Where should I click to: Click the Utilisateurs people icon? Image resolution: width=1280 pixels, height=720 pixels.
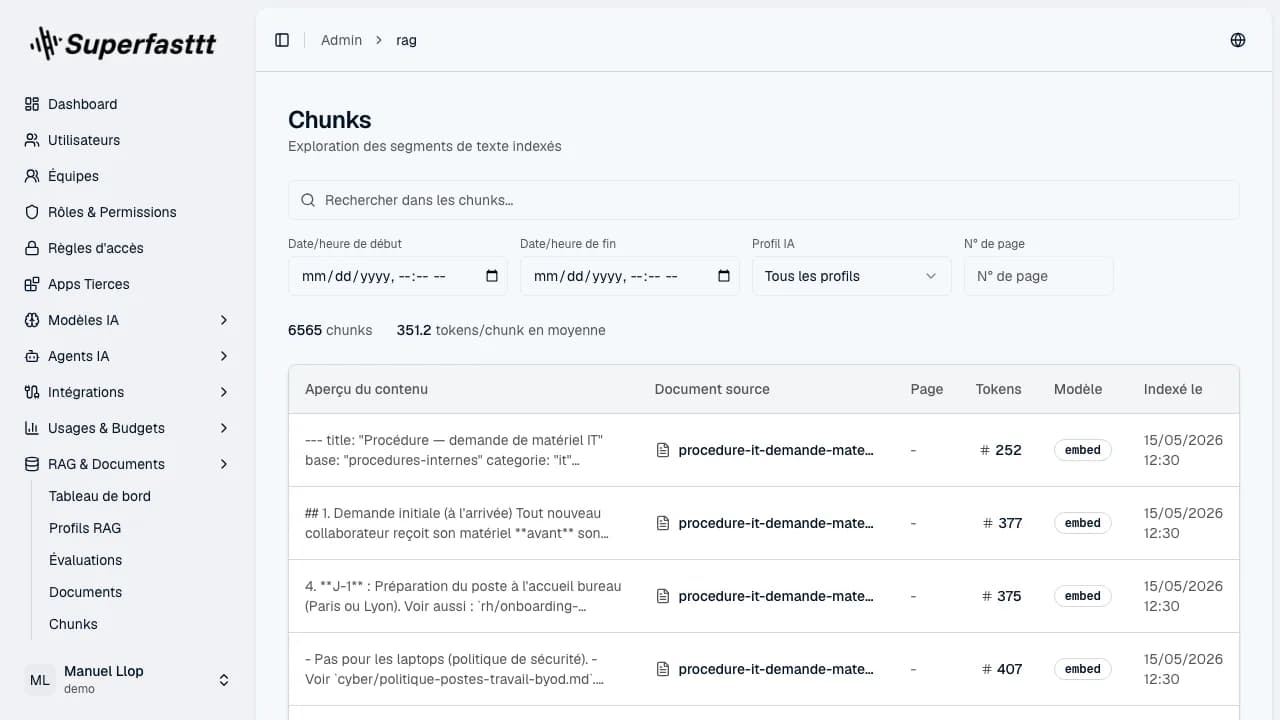[x=32, y=140]
